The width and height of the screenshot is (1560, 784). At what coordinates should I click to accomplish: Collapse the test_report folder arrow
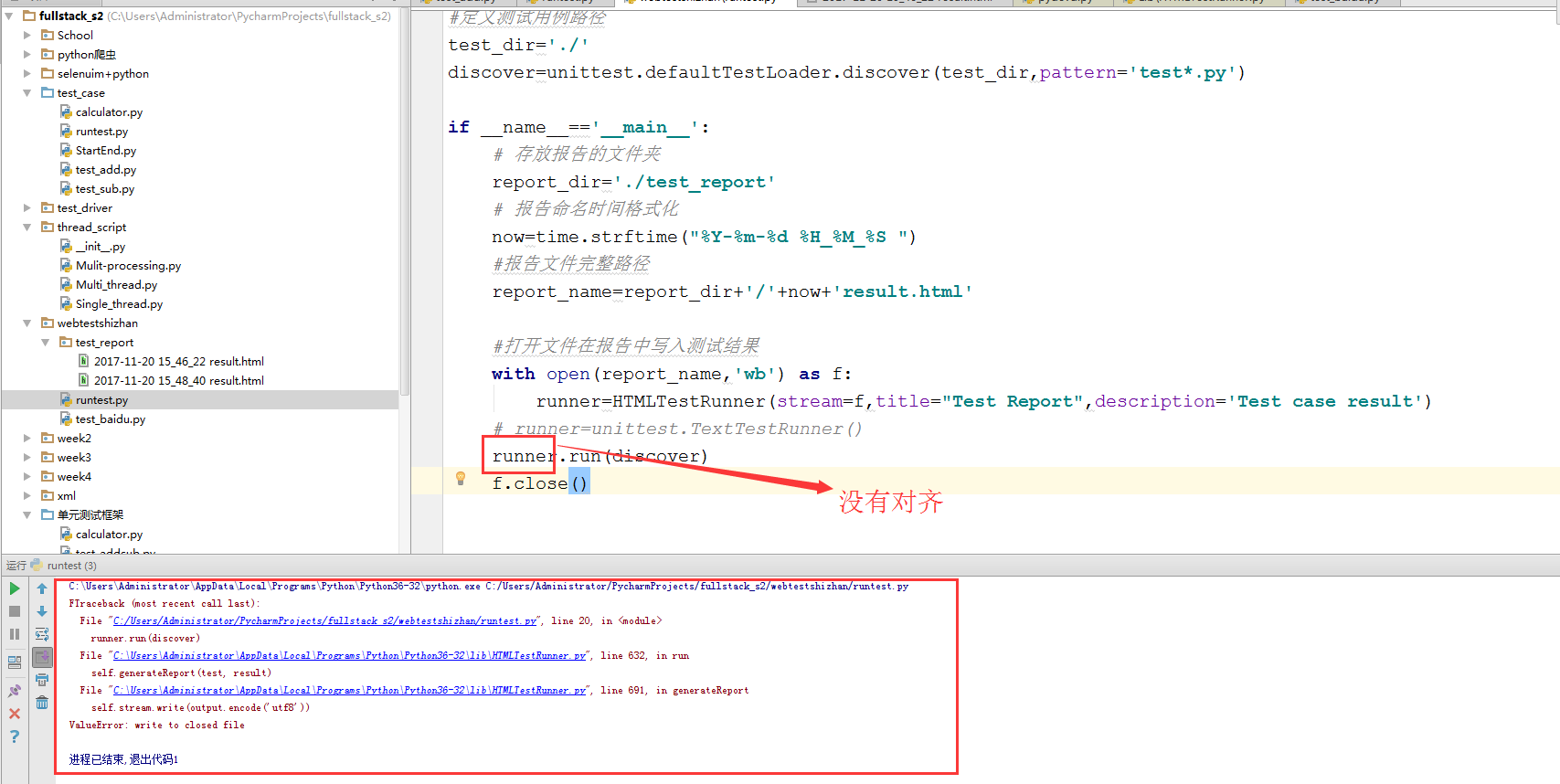pos(46,342)
